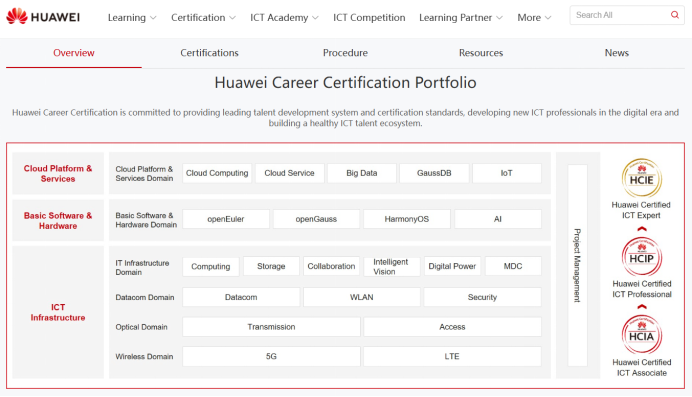The image size is (692, 397).
Task: Click Basic Software & Hardware Domain label
Action: tap(146, 220)
